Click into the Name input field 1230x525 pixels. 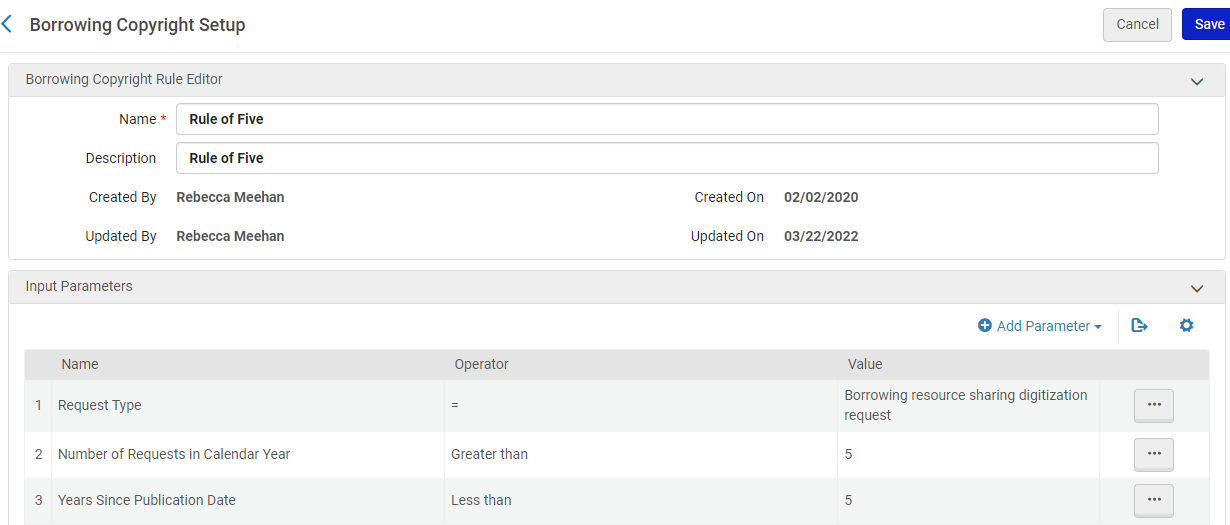click(667, 119)
